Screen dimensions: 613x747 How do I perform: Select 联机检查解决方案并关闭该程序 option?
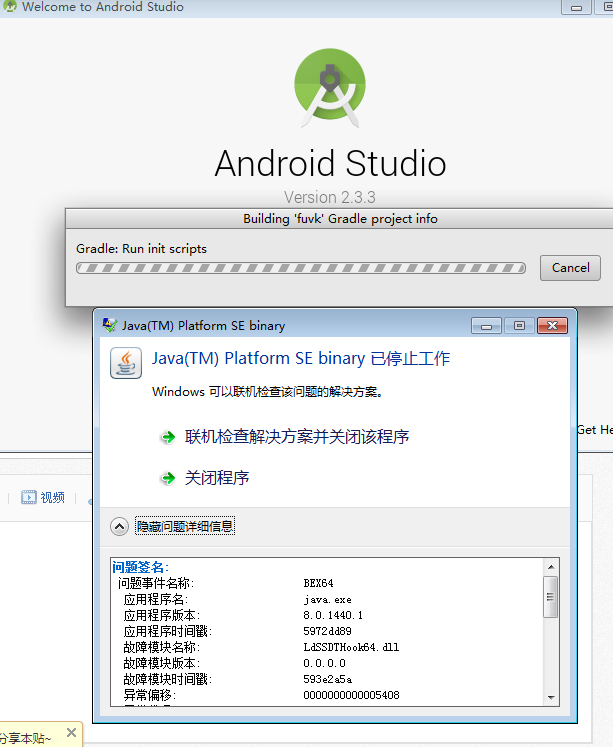click(x=297, y=436)
